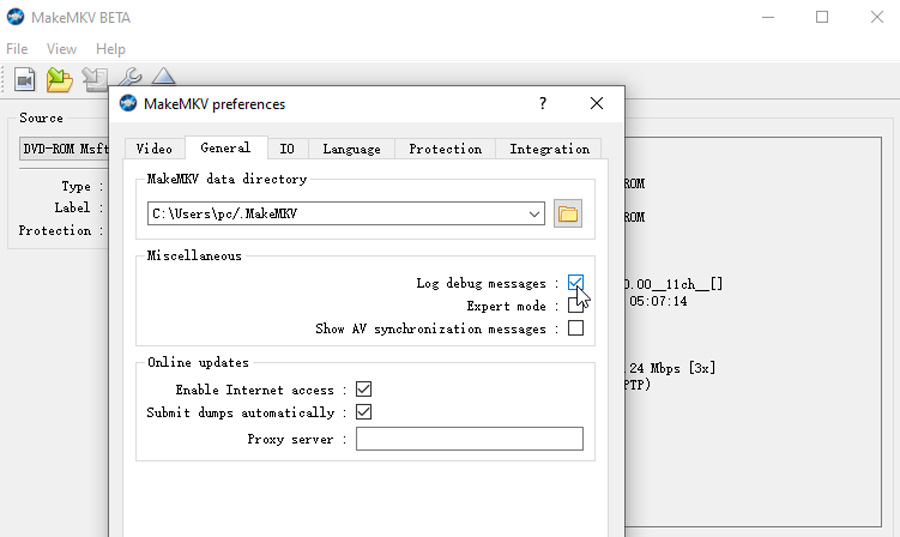Close the MakeMKV preferences dialog

(x=597, y=103)
